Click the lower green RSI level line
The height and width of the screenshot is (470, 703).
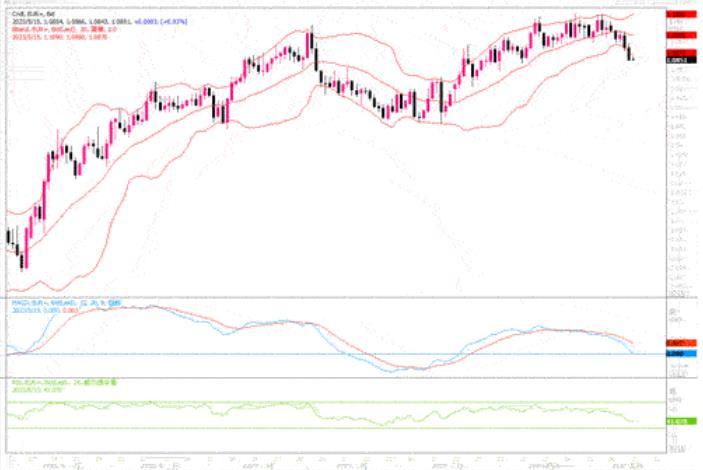pyautogui.click(x=300, y=429)
